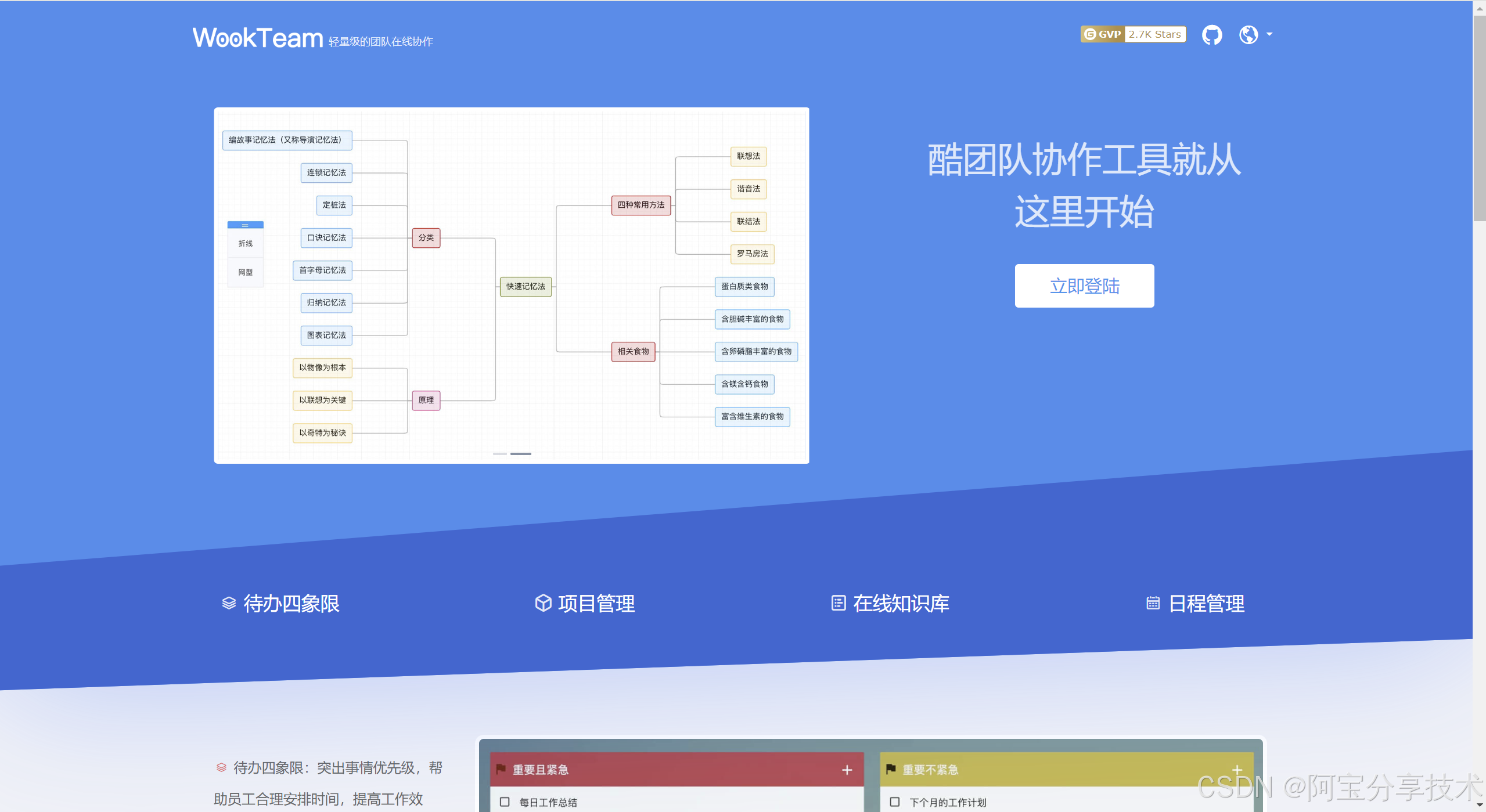Click the GVP 2.7K Stars badge
The image size is (1486, 812).
pos(1133,34)
